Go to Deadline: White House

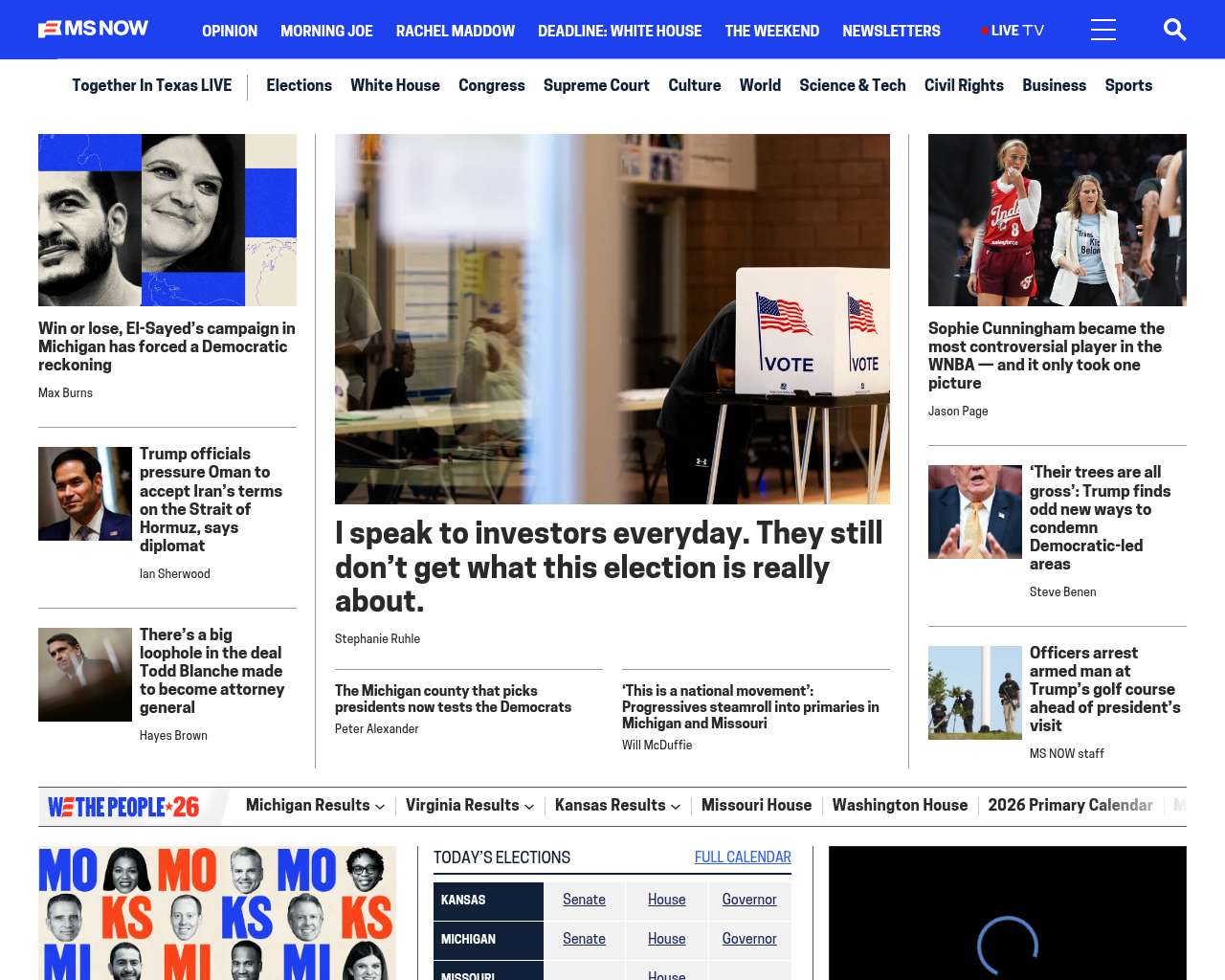click(x=619, y=31)
